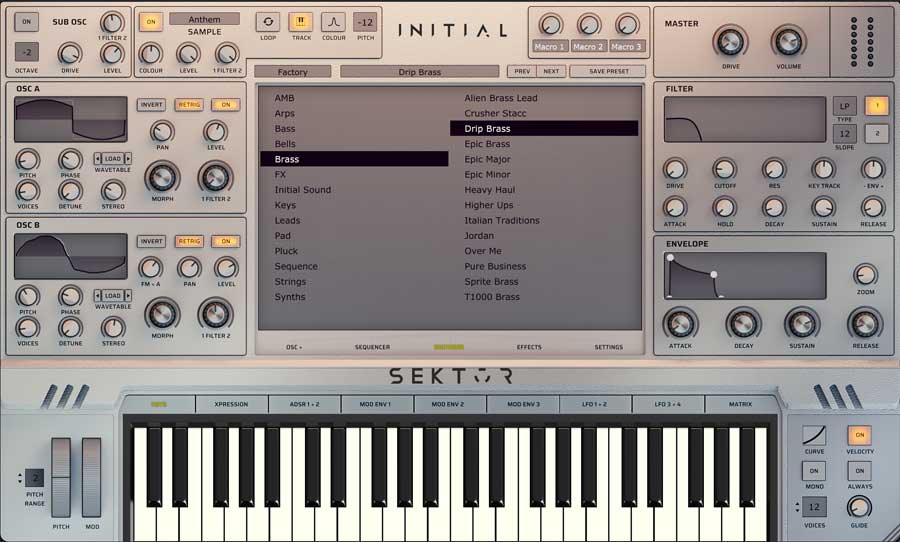
Task: Toggle the Sub Osc ON switch
Action: [26, 22]
